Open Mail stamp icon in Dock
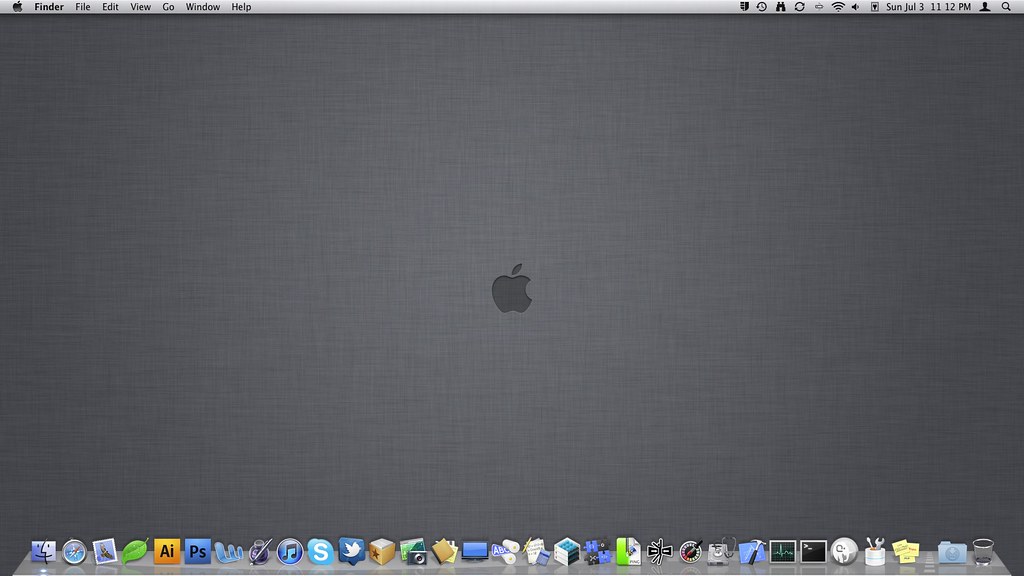Viewport: 1024px width, 576px height. (x=105, y=552)
